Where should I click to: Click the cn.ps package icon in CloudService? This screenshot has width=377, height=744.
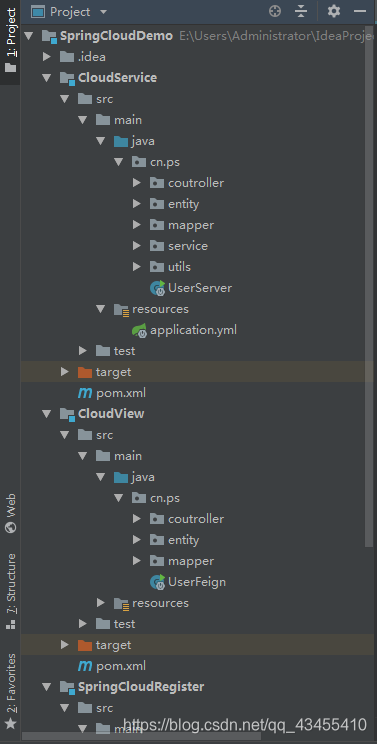pos(139,162)
